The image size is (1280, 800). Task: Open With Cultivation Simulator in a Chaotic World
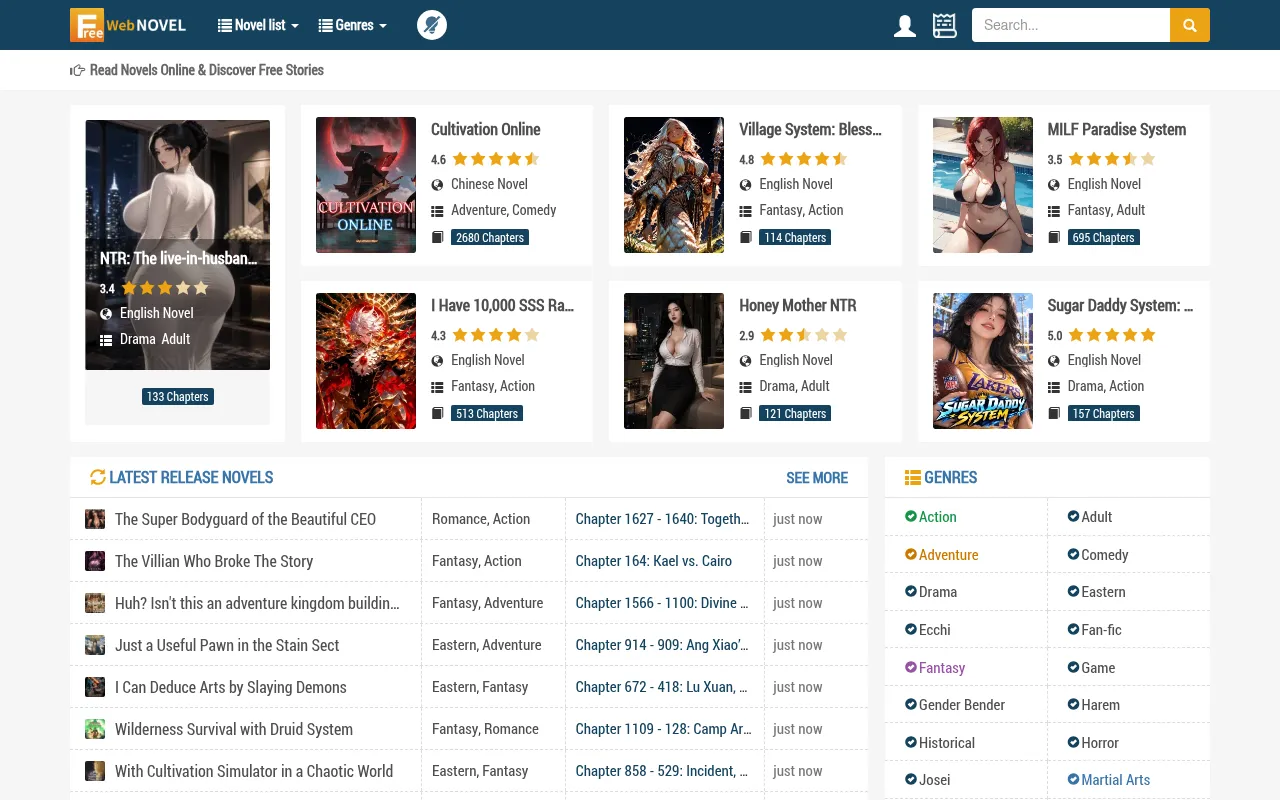click(x=254, y=771)
